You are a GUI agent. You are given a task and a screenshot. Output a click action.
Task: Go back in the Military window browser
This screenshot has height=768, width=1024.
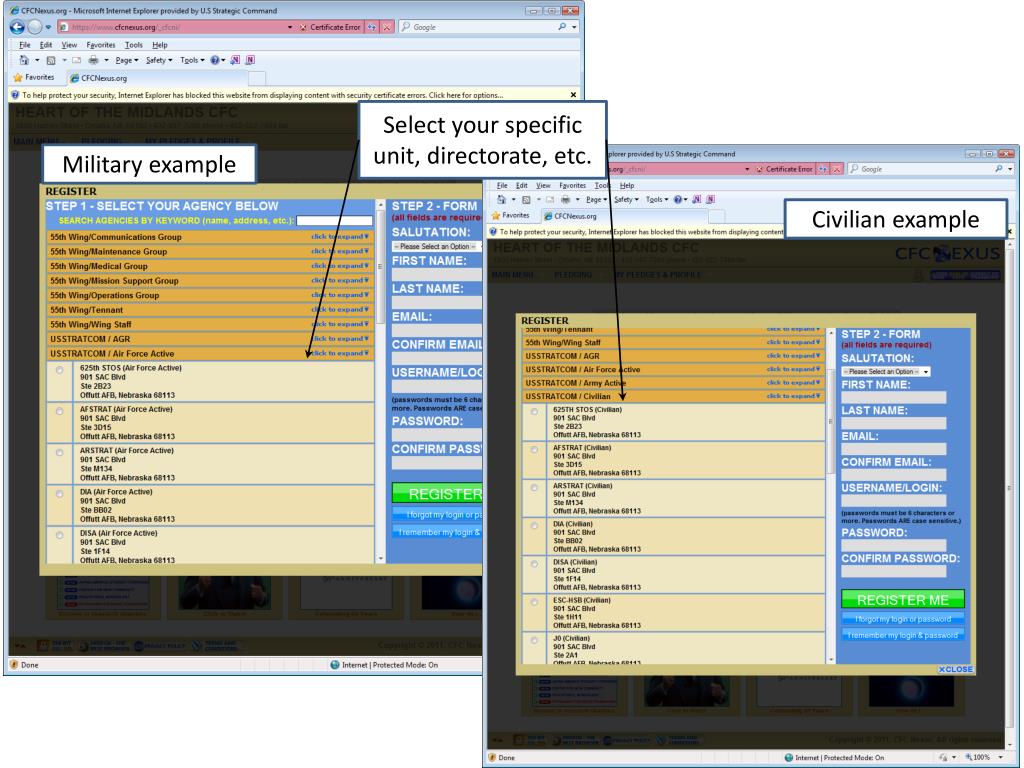click(17, 27)
